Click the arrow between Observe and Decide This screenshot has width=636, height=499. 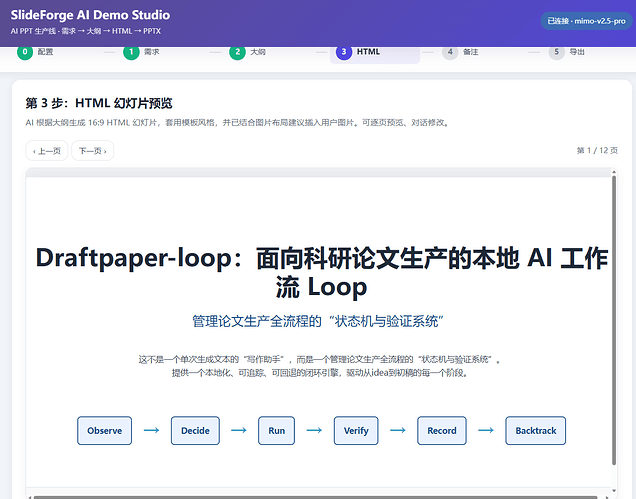click(151, 430)
